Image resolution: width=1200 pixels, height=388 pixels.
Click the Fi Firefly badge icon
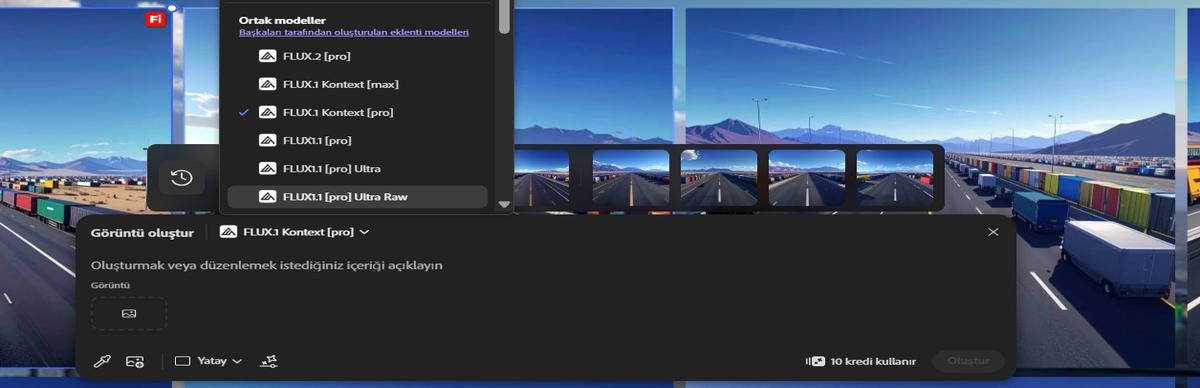[155, 19]
